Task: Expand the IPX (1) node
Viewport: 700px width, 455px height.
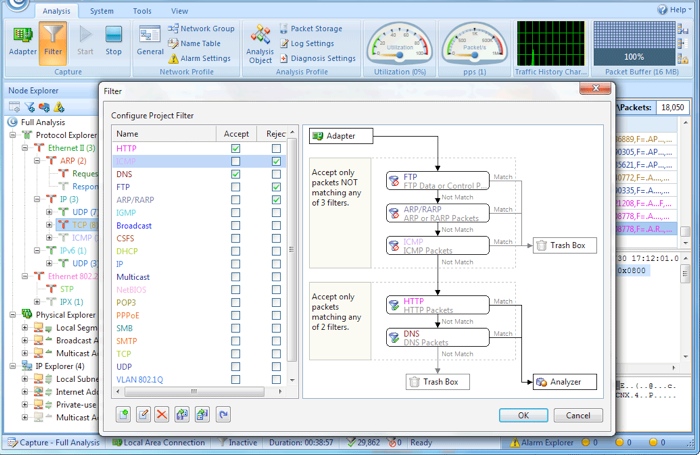Action: pyautogui.click(x=38, y=302)
